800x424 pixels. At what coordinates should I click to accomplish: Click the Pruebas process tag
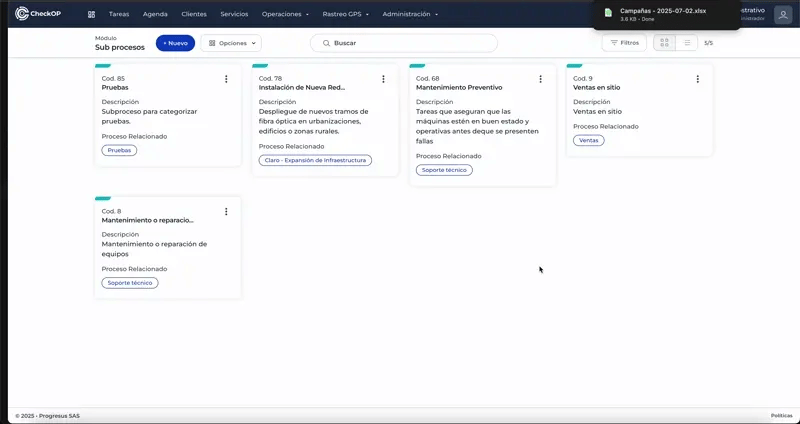tap(119, 151)
